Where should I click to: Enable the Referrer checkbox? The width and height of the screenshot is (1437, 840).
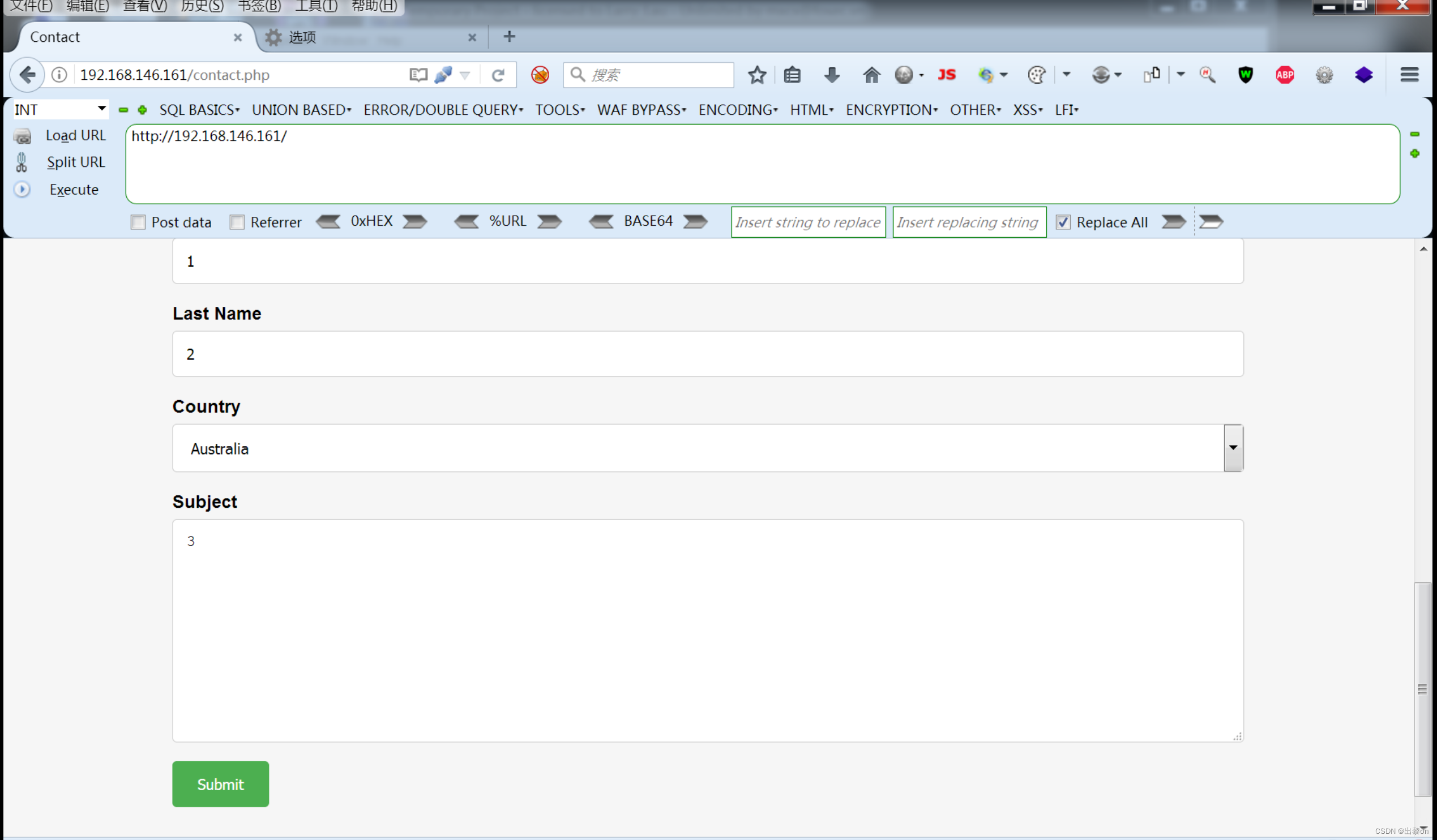[237, 222]
